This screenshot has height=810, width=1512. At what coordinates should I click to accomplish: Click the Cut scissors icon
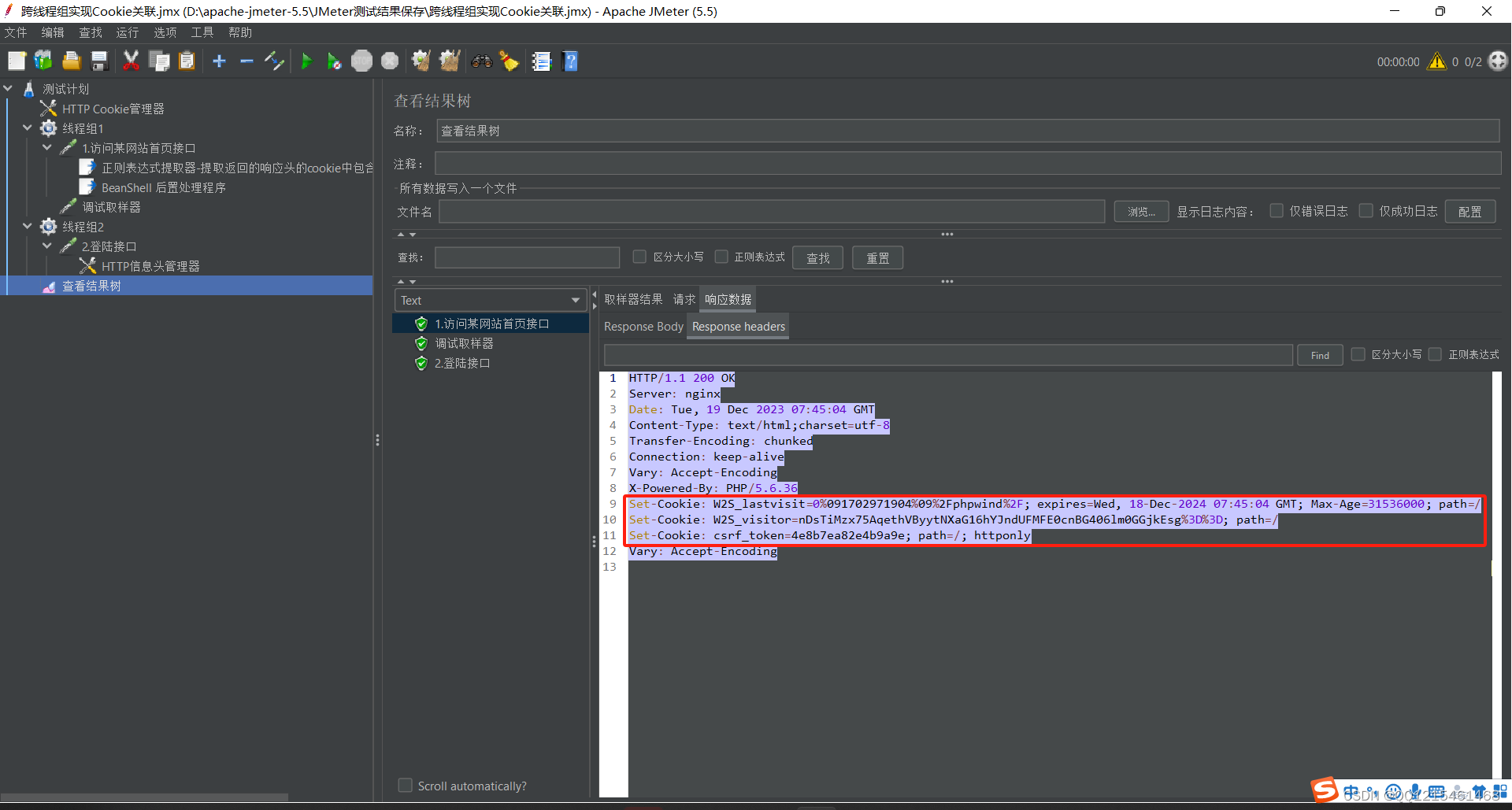click(131, 61)
